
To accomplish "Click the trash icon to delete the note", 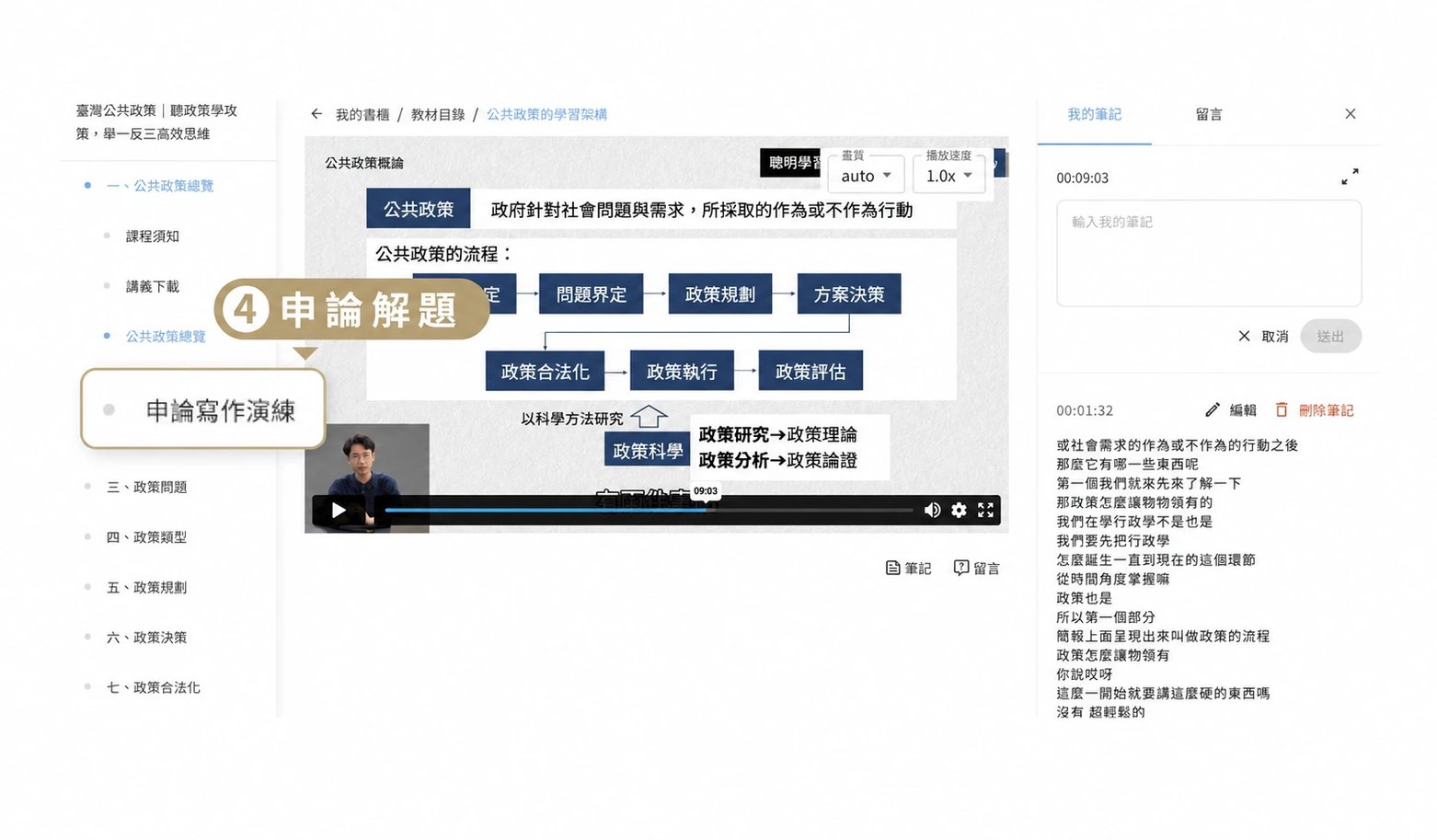I will click(x=1282, y=410).
